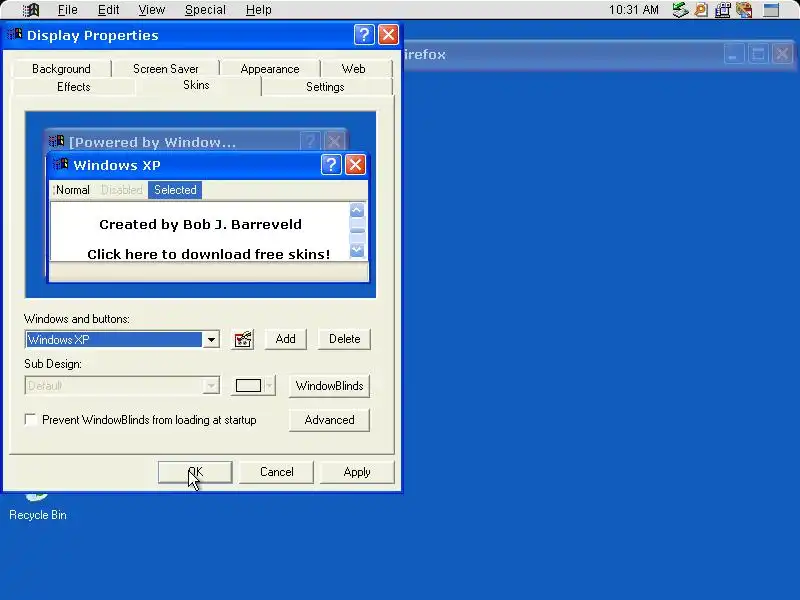Click preview scrollbar up arrow
Screen dimensions: 800x600
(x=357, y=210)
